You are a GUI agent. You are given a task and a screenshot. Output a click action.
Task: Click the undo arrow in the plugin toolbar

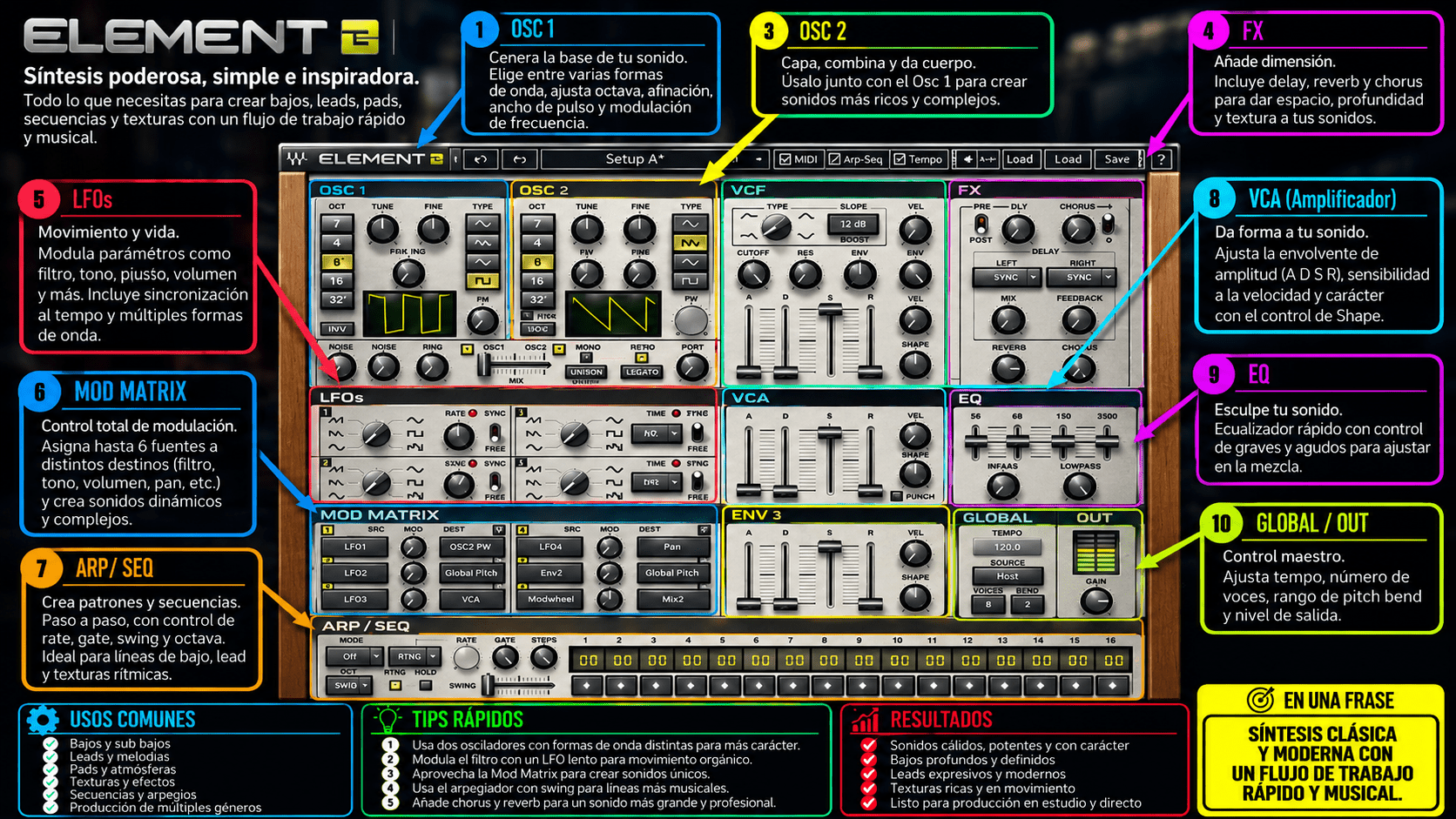point(481,159)
